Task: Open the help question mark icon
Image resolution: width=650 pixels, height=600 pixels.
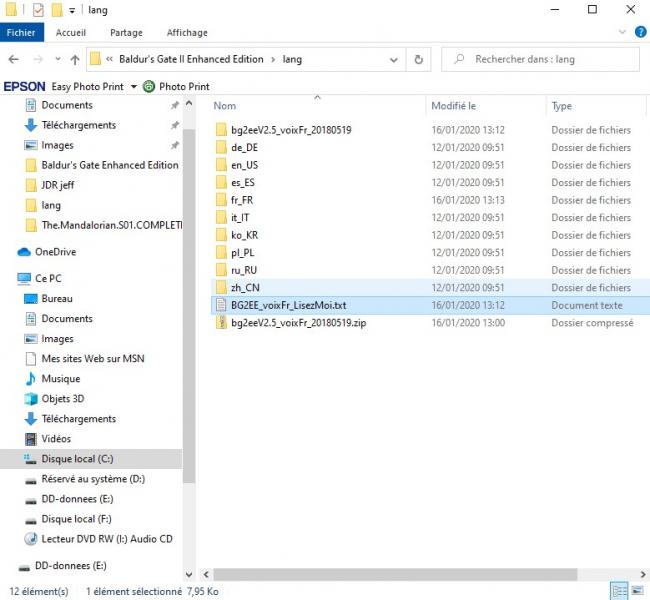Action: tap(640, 32)
